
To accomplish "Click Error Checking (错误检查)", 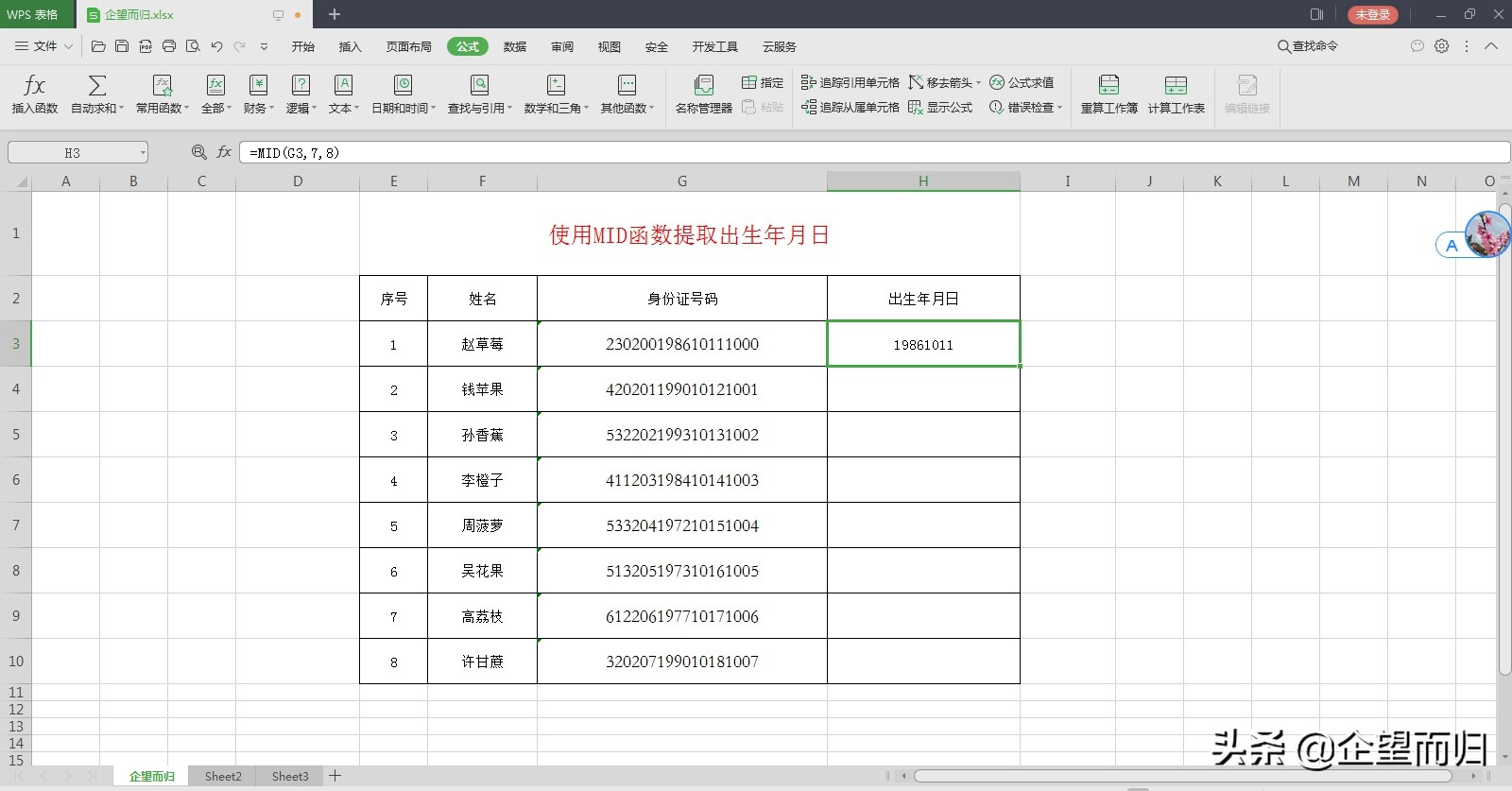I will click(x=1025, y=108).
